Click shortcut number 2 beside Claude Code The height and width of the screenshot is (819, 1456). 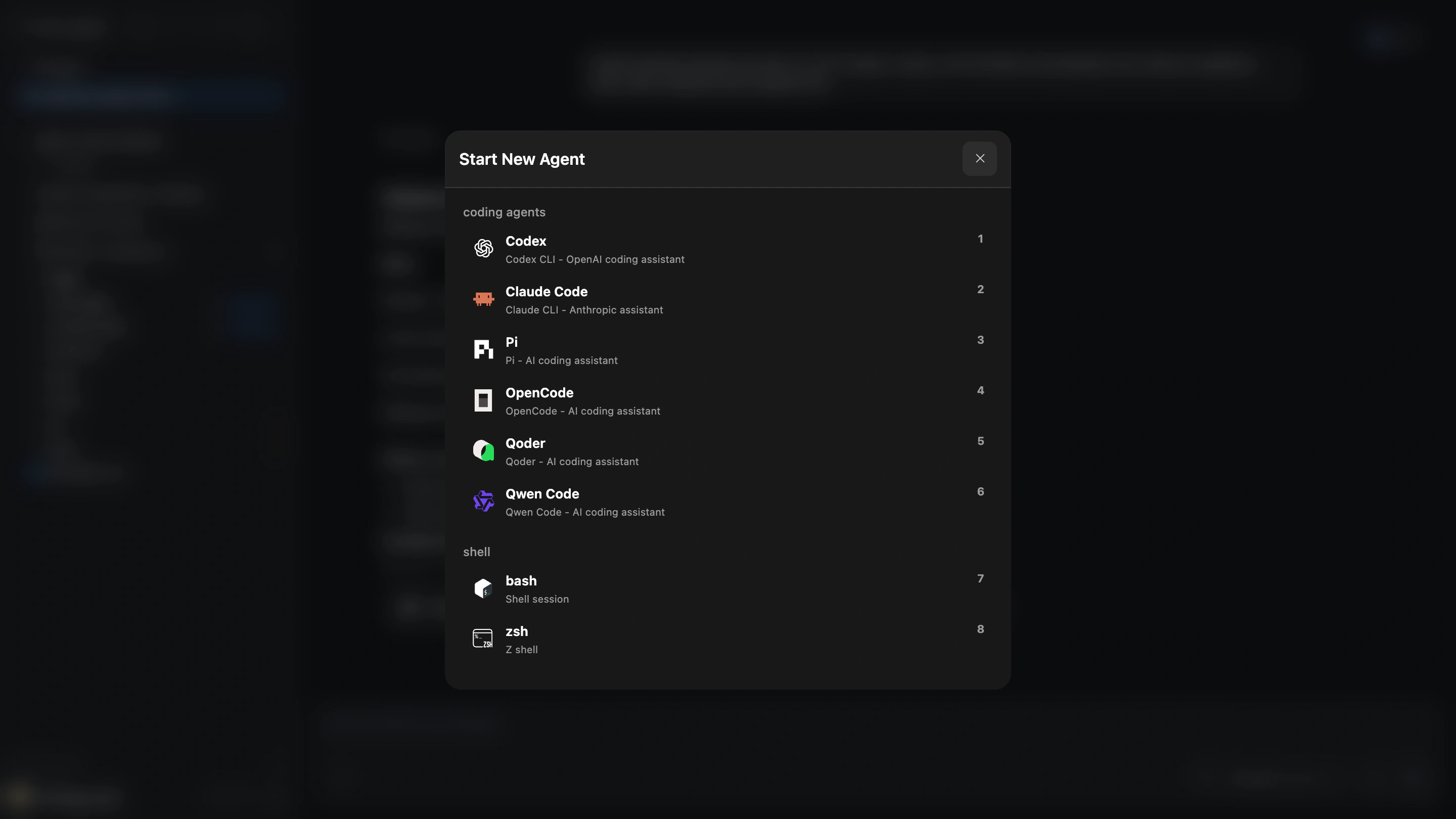[980, 289]
